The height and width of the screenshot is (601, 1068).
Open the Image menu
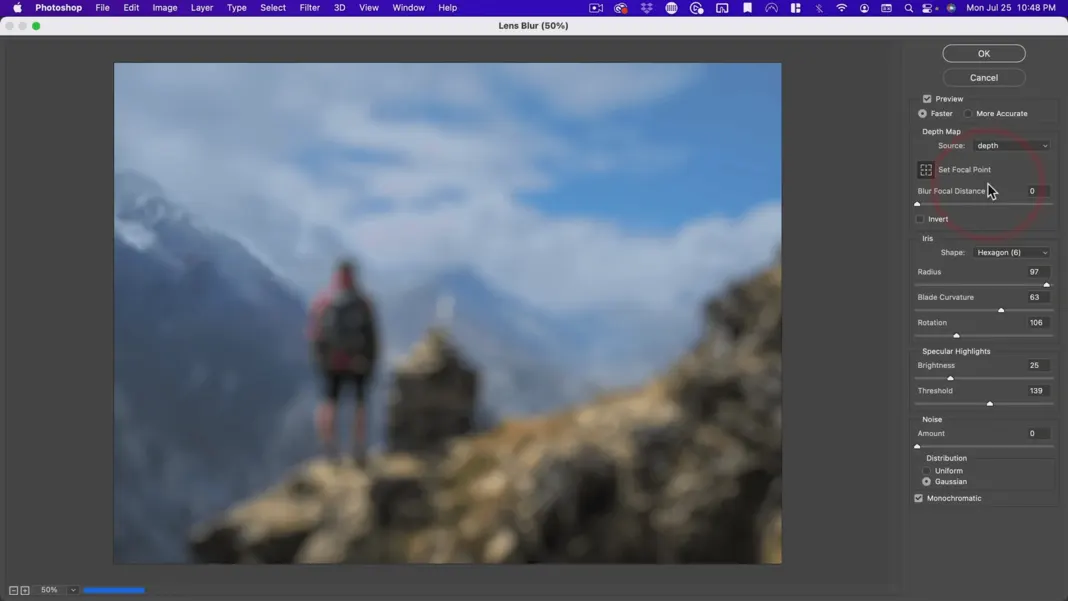(165, 7)
